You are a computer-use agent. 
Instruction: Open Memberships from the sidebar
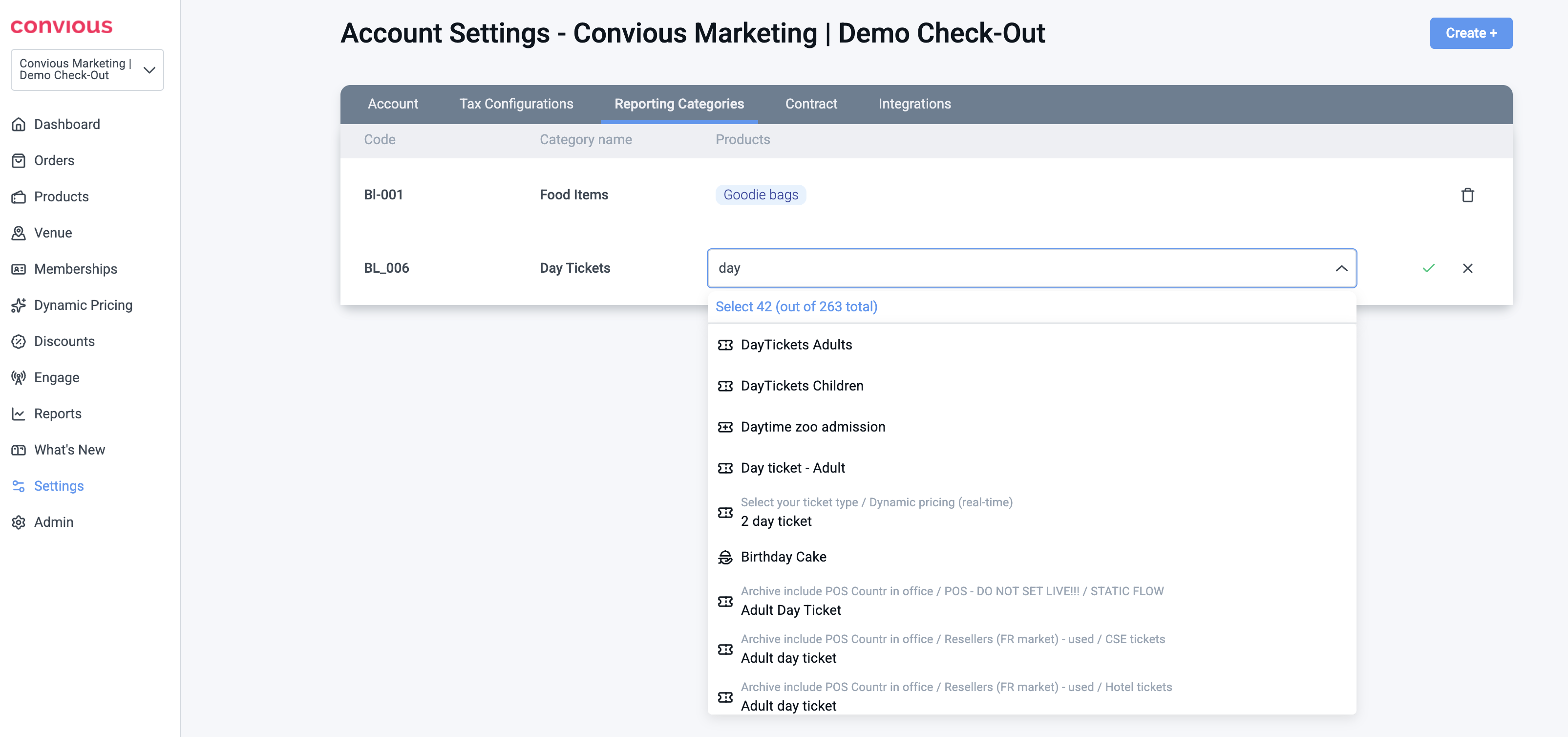76,269
